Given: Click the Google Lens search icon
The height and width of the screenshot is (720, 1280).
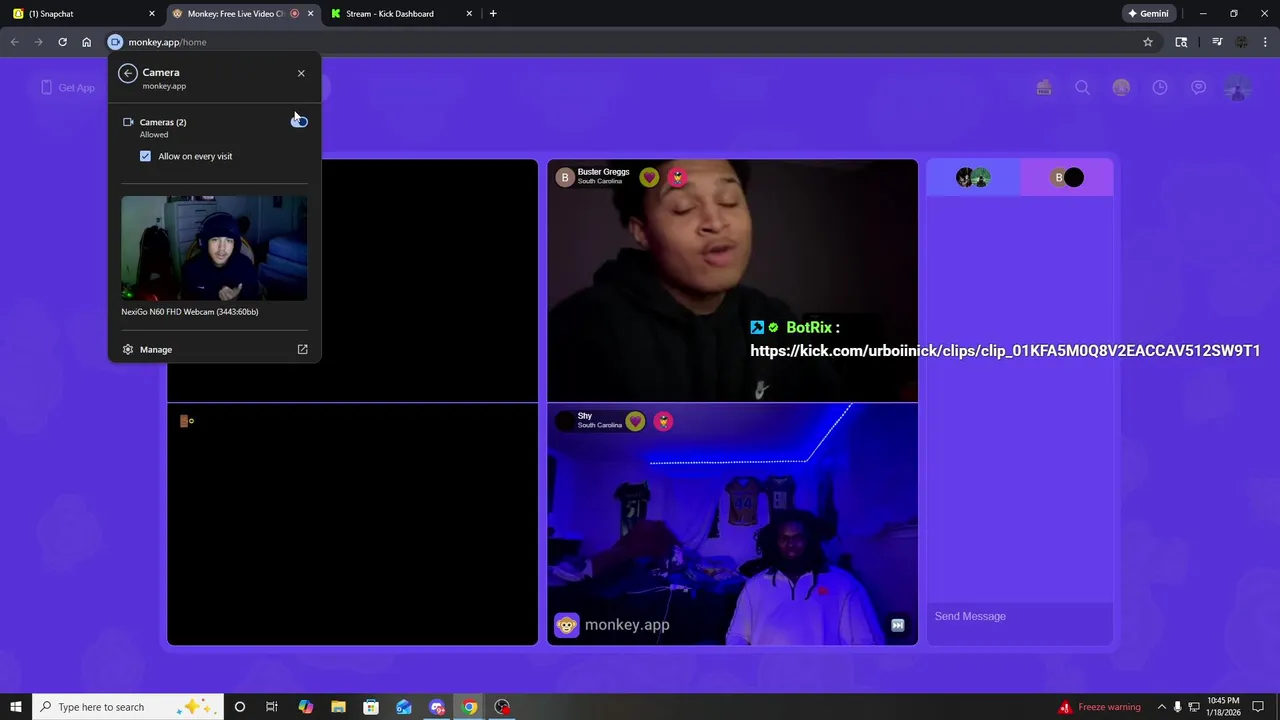Looking at the screenshot, I should click(1181, 42).
